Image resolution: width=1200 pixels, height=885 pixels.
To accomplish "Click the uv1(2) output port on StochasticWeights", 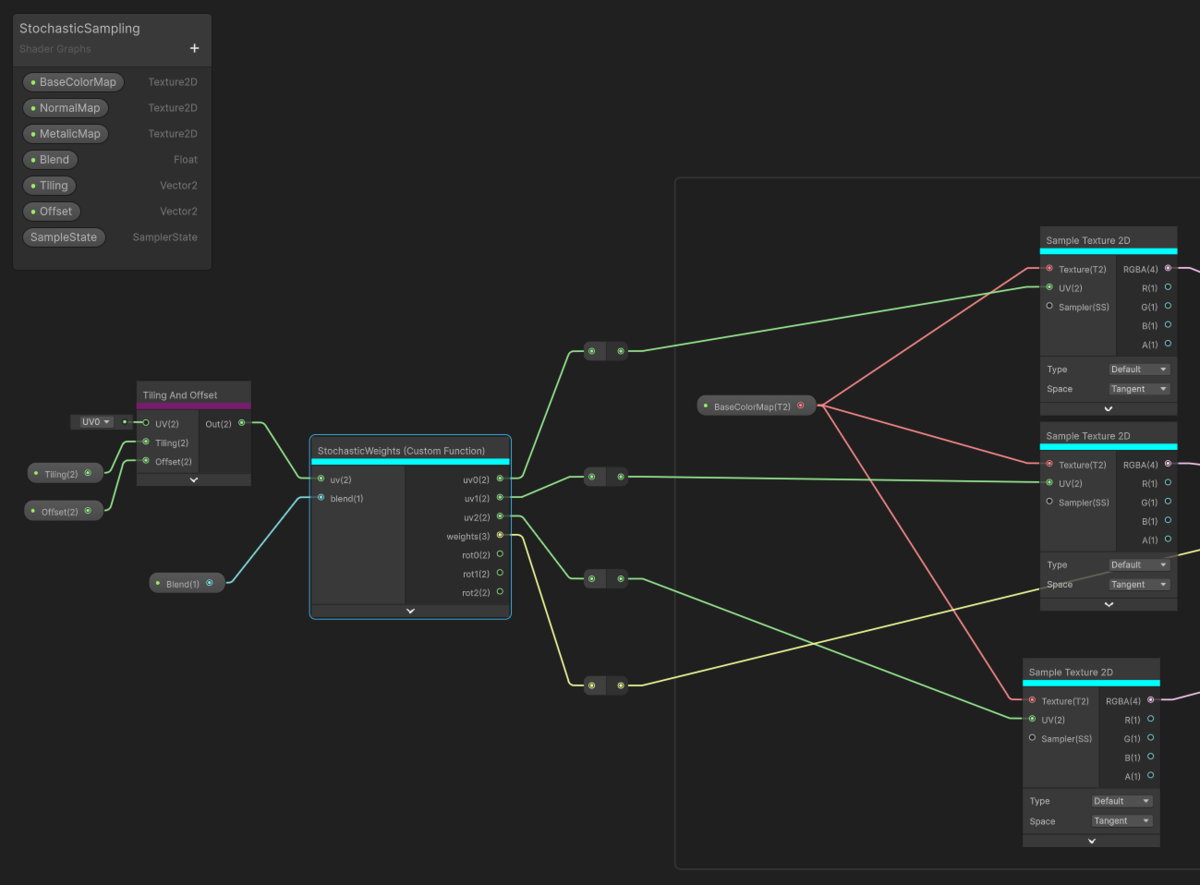I will 500,498.
